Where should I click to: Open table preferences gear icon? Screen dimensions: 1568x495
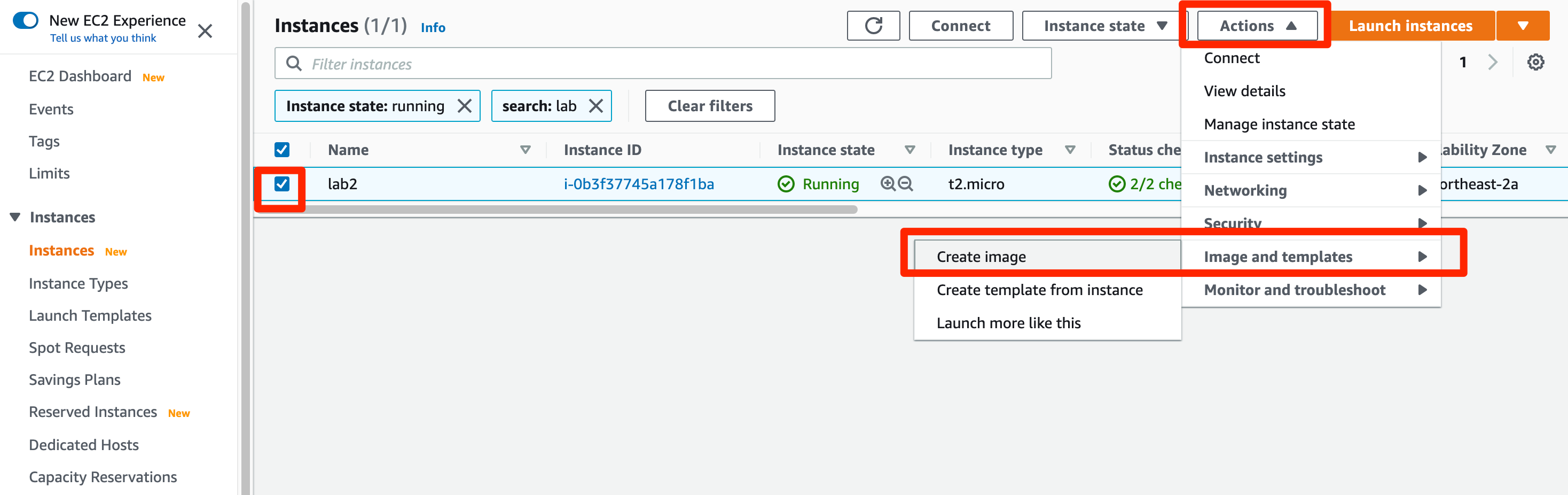1535,62
